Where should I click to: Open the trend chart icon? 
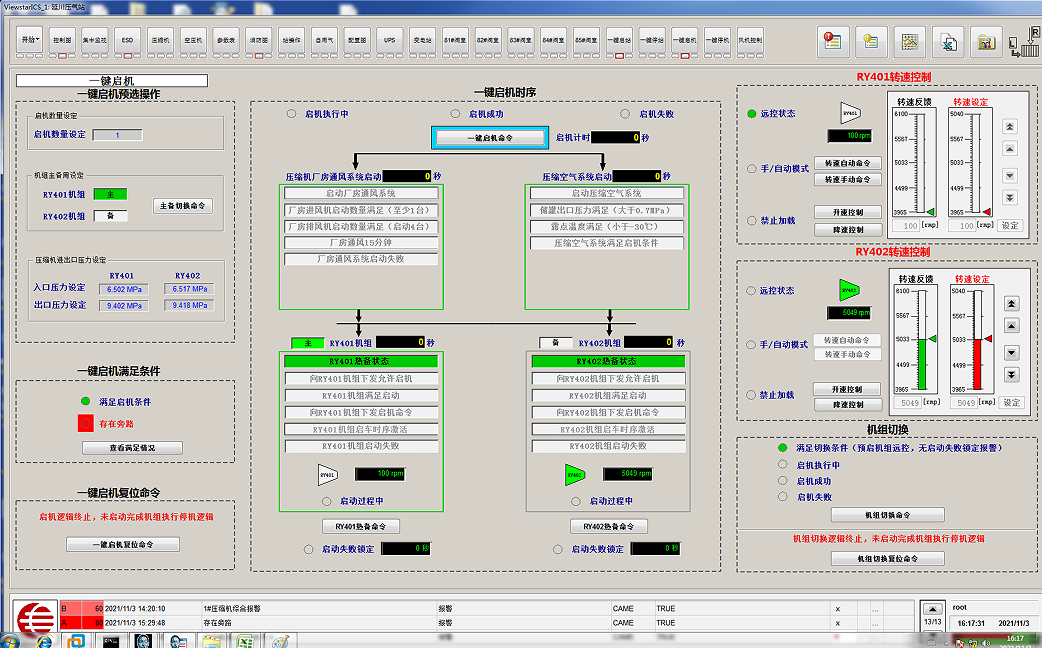[x=909, y=41]
